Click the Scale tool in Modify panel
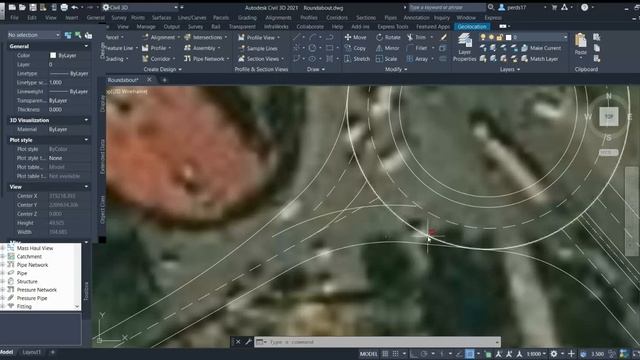640x360 pixels. point(386,59)
